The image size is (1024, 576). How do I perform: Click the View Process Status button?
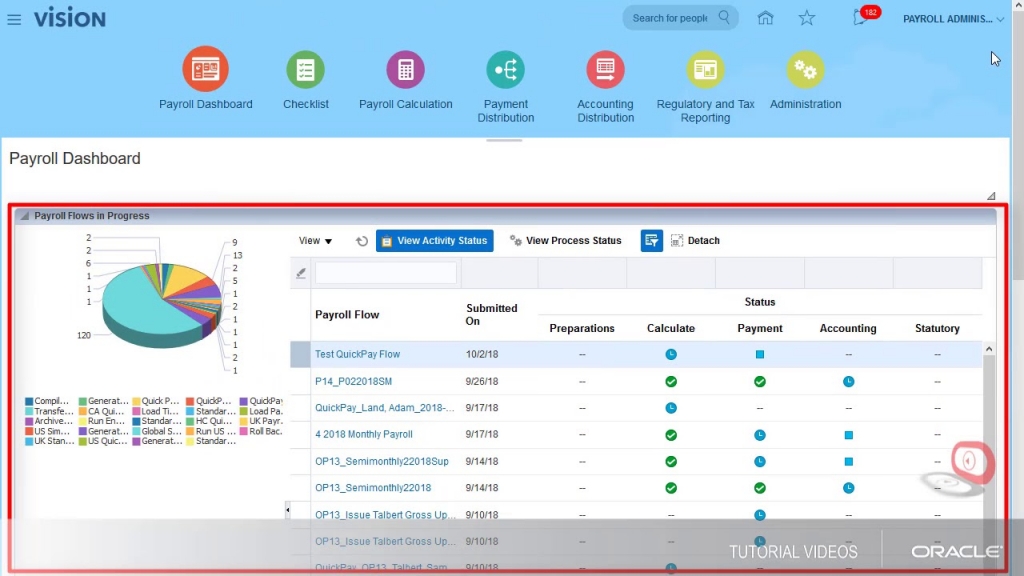click(566, 240)
